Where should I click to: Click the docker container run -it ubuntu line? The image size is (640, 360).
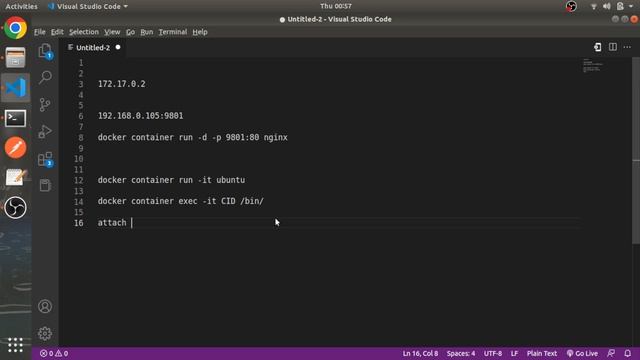(171, 180)
